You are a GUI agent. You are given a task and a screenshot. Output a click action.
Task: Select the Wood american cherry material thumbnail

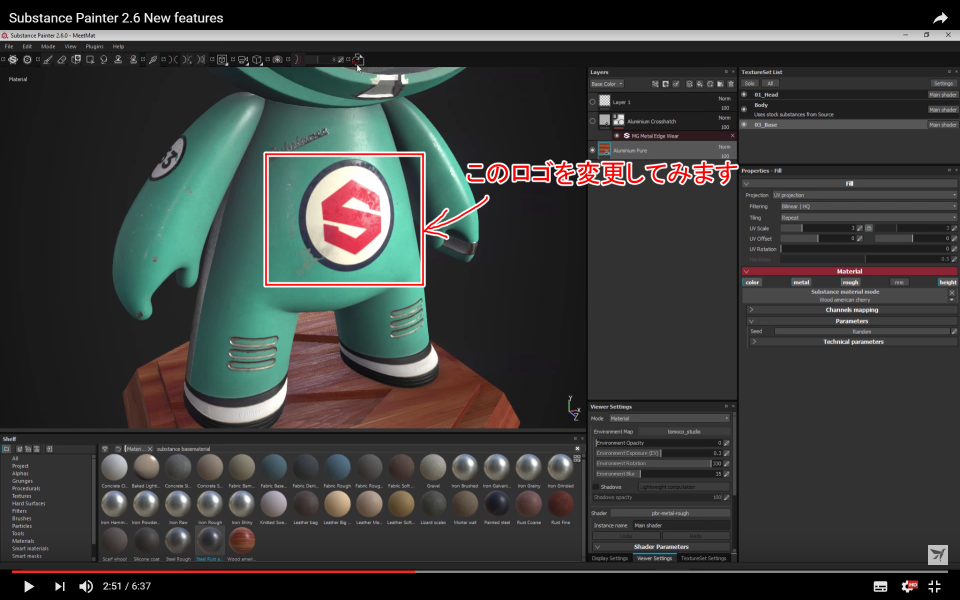(241, 540)
